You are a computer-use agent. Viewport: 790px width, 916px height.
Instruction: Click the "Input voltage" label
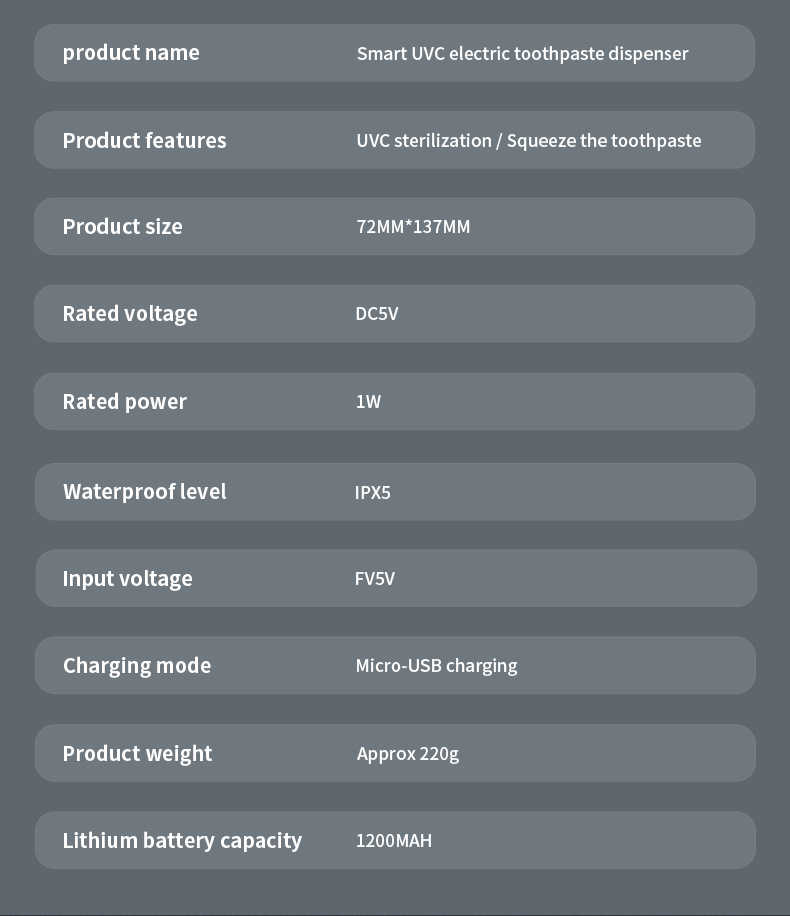[127, 579]
